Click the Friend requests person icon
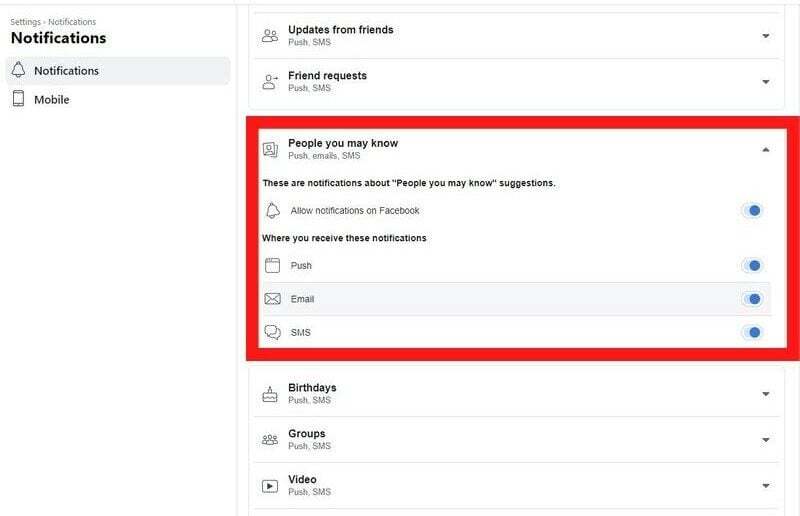Image resolution: width=800 pixels, height=516 pixels. coord(270,82)
